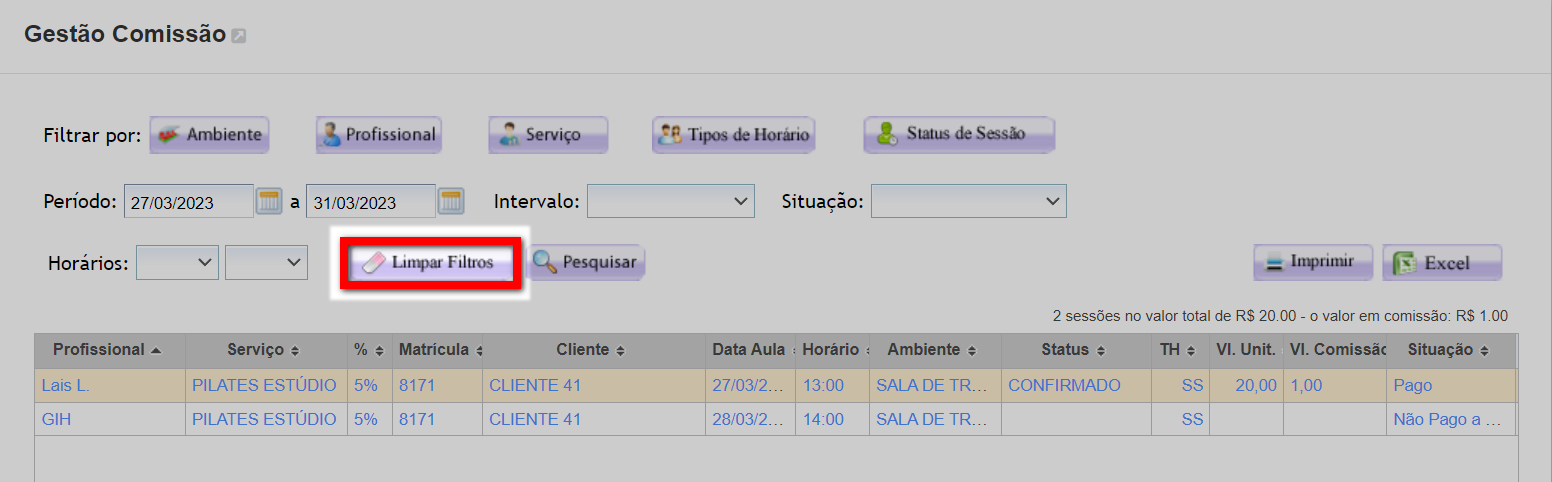The height and width of the screenshot is (482, 1552).
Task: Open external link icon beside Gestão Comissão
Action: click(x=239, y=36)
